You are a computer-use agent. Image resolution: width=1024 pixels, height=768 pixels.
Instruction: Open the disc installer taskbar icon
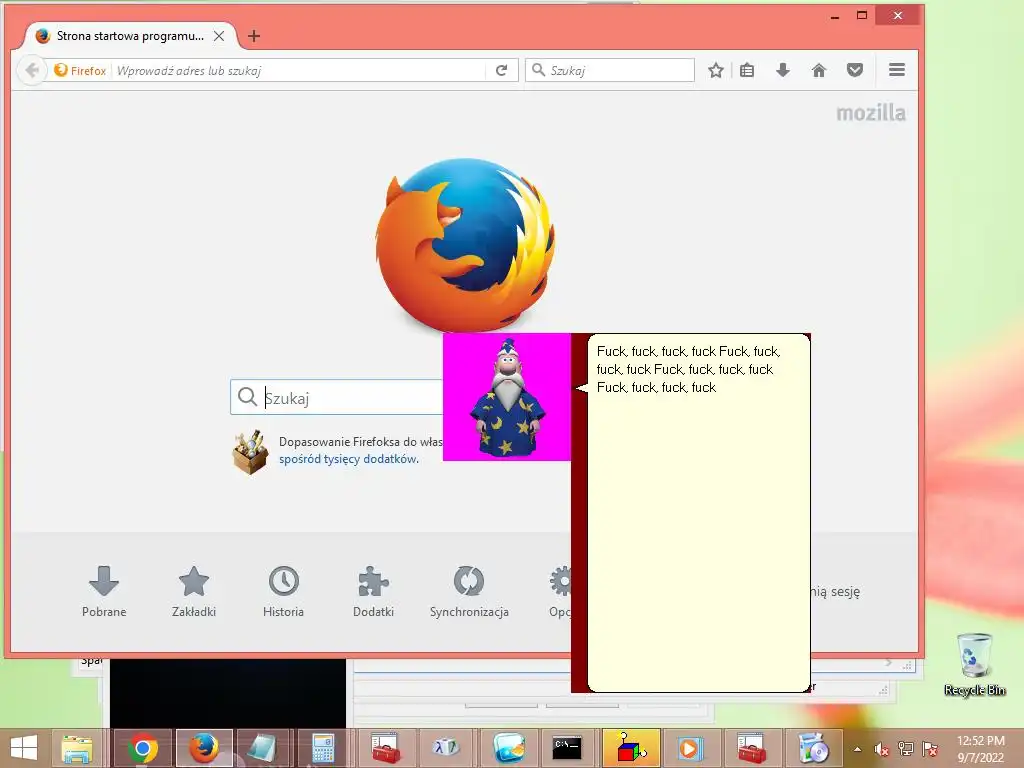[x=813, y=748]
